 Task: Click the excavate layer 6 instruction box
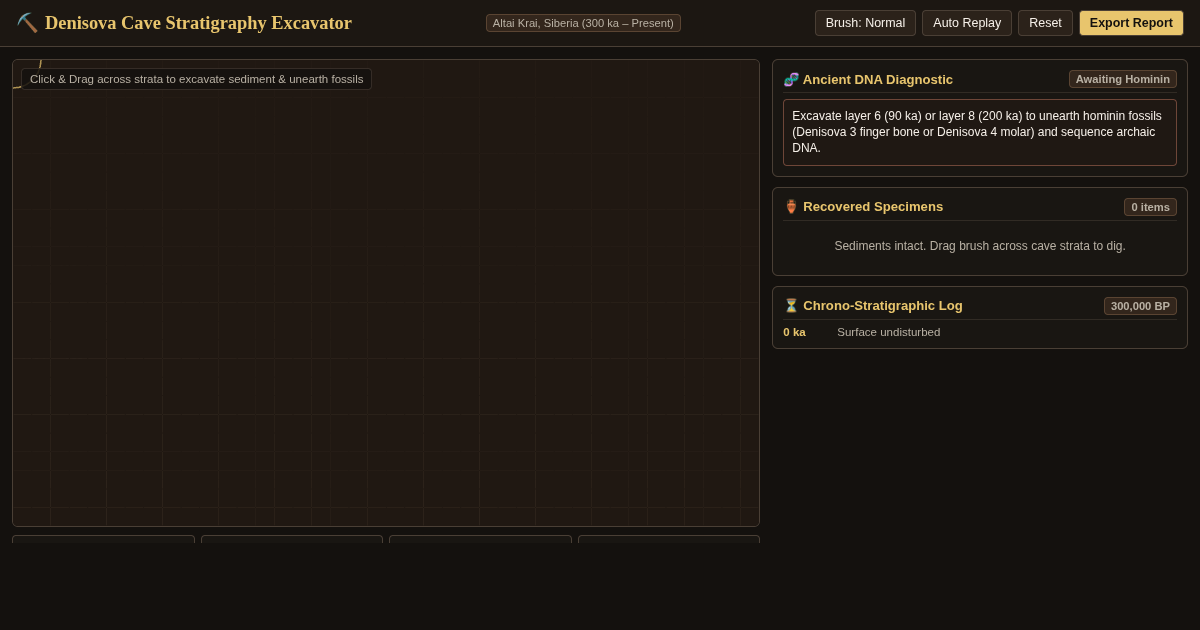click(980, 132)
